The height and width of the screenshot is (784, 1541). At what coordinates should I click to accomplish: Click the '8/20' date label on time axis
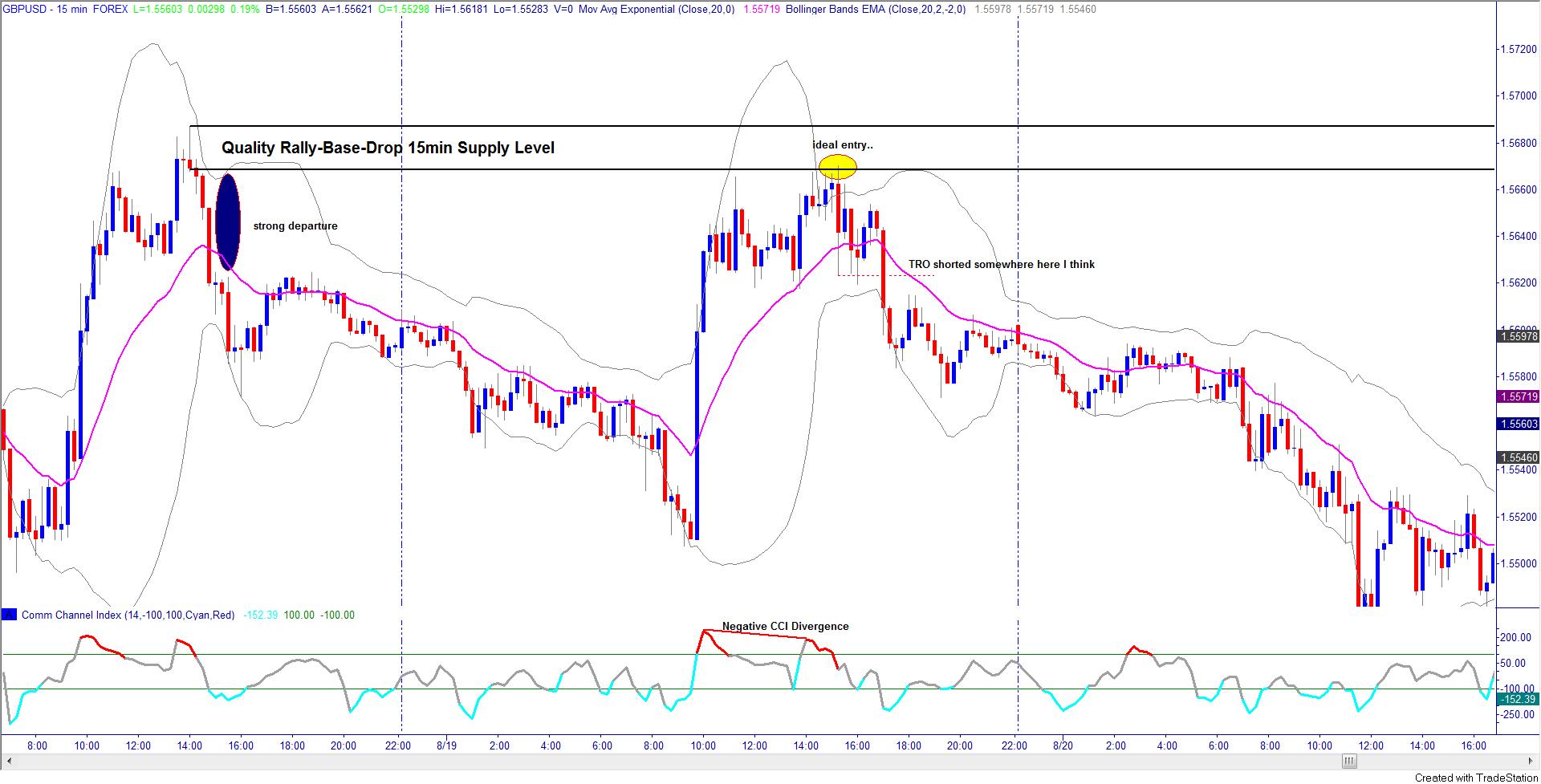1063,745
